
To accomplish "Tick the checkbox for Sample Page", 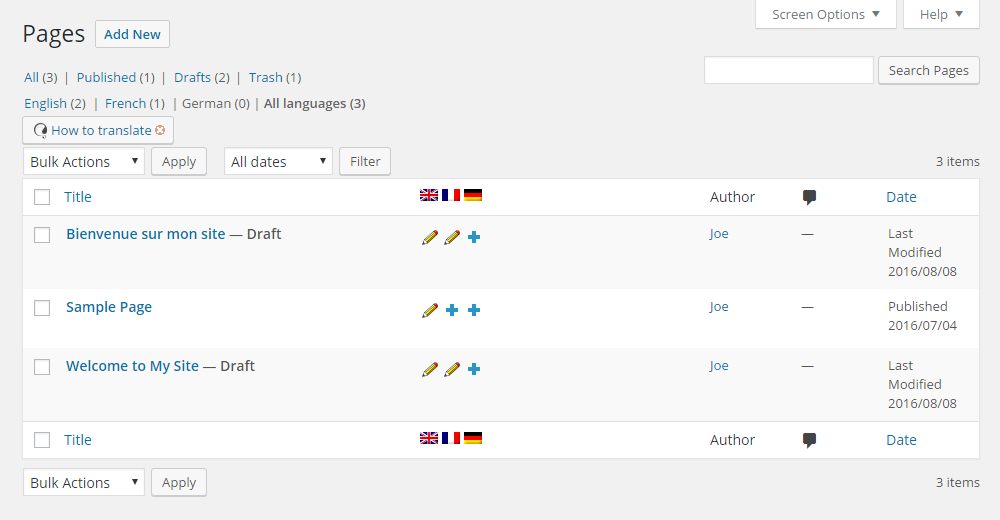I will coord(42,308).
